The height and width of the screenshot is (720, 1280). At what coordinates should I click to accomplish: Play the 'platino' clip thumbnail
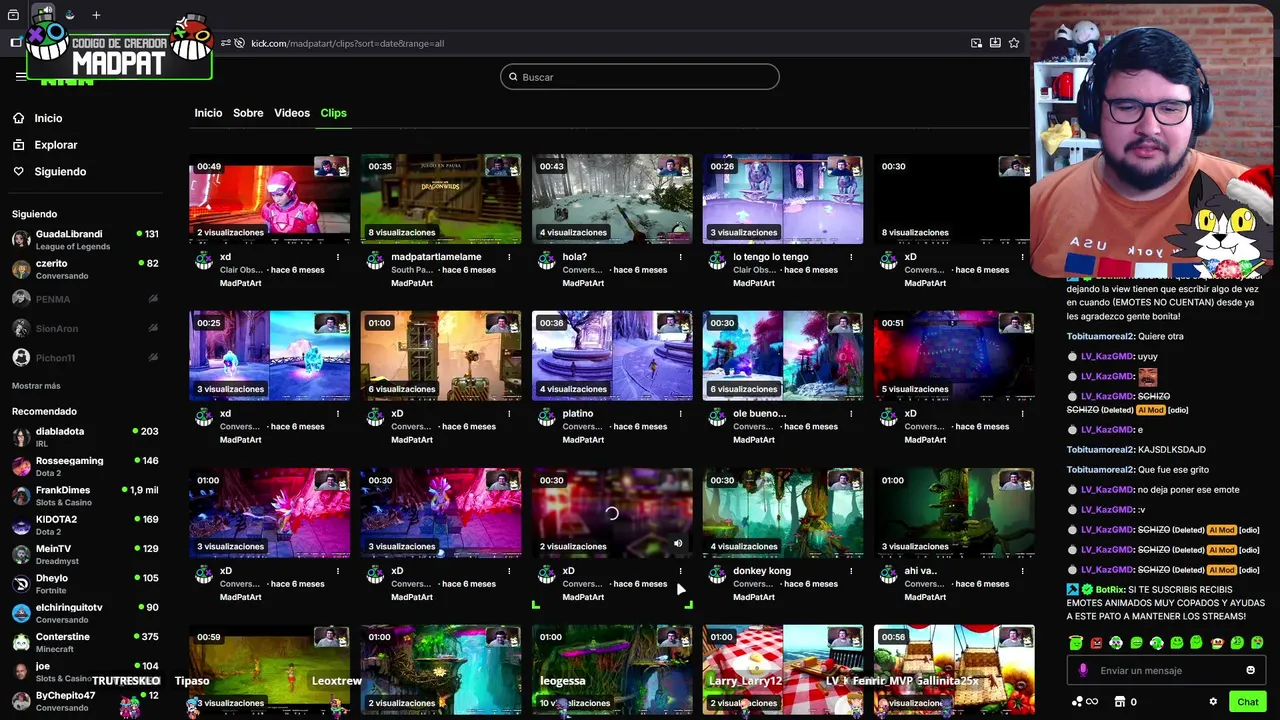point(612,356)
